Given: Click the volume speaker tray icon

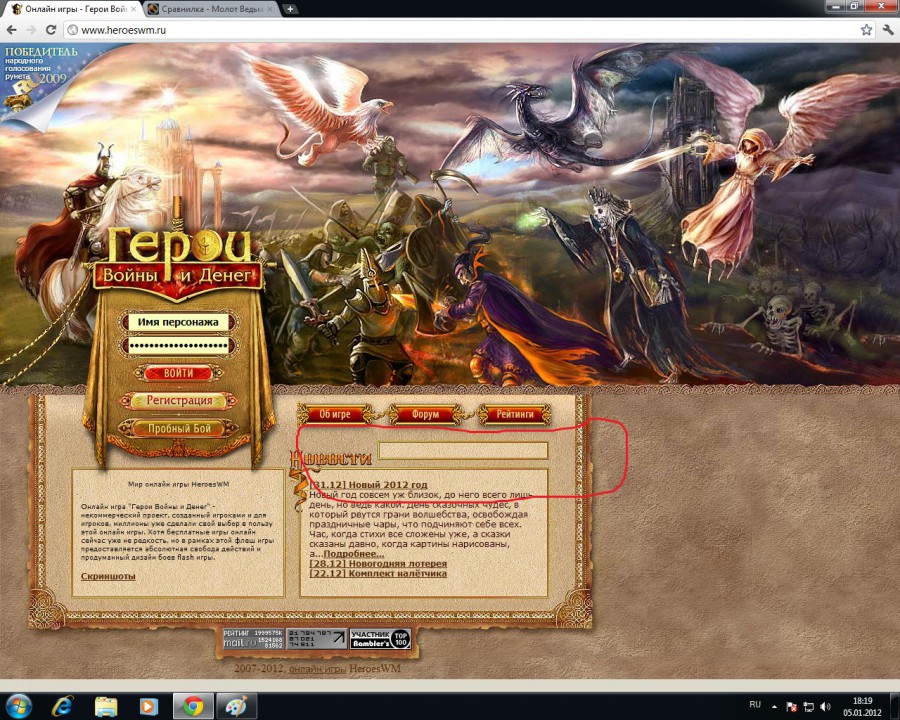Looking at the screenshot, I should coord(825,706).
